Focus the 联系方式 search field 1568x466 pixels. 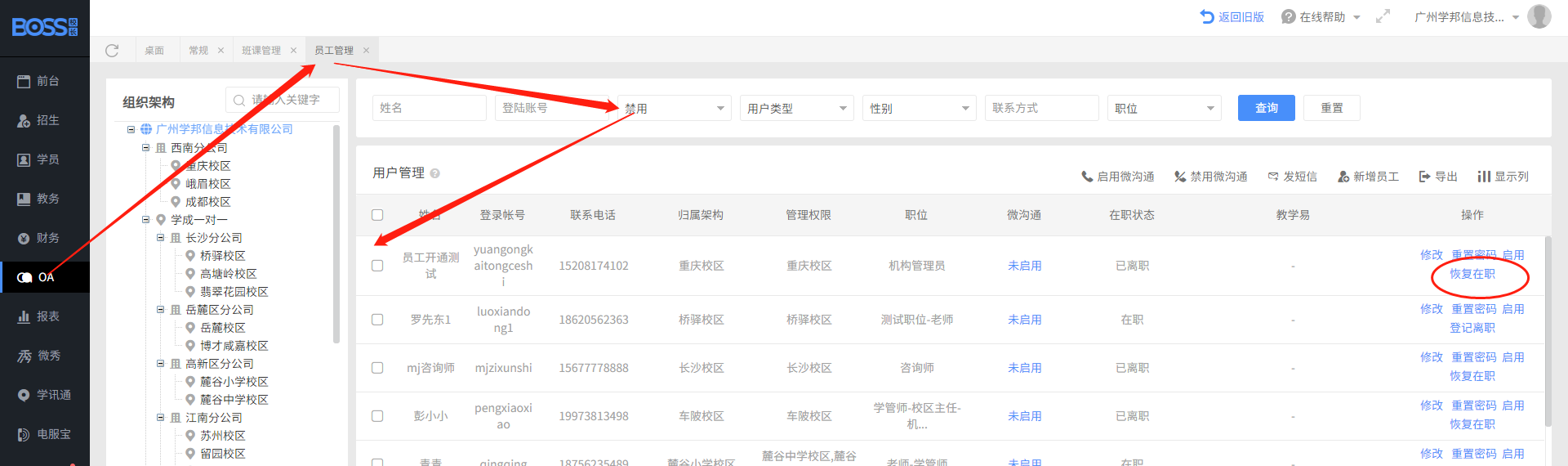pos(1042,108)
